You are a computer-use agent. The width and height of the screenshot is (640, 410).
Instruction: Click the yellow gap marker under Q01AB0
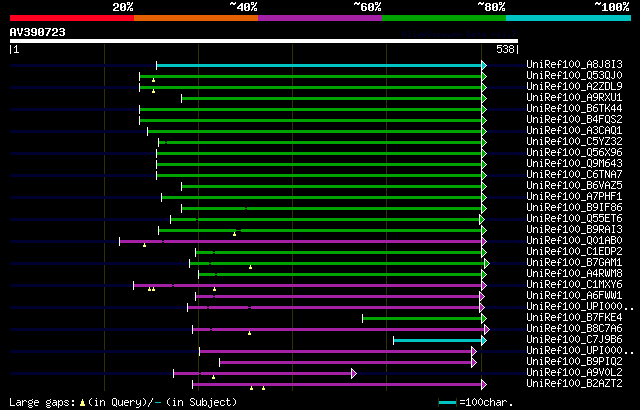[x=144, y=245]
